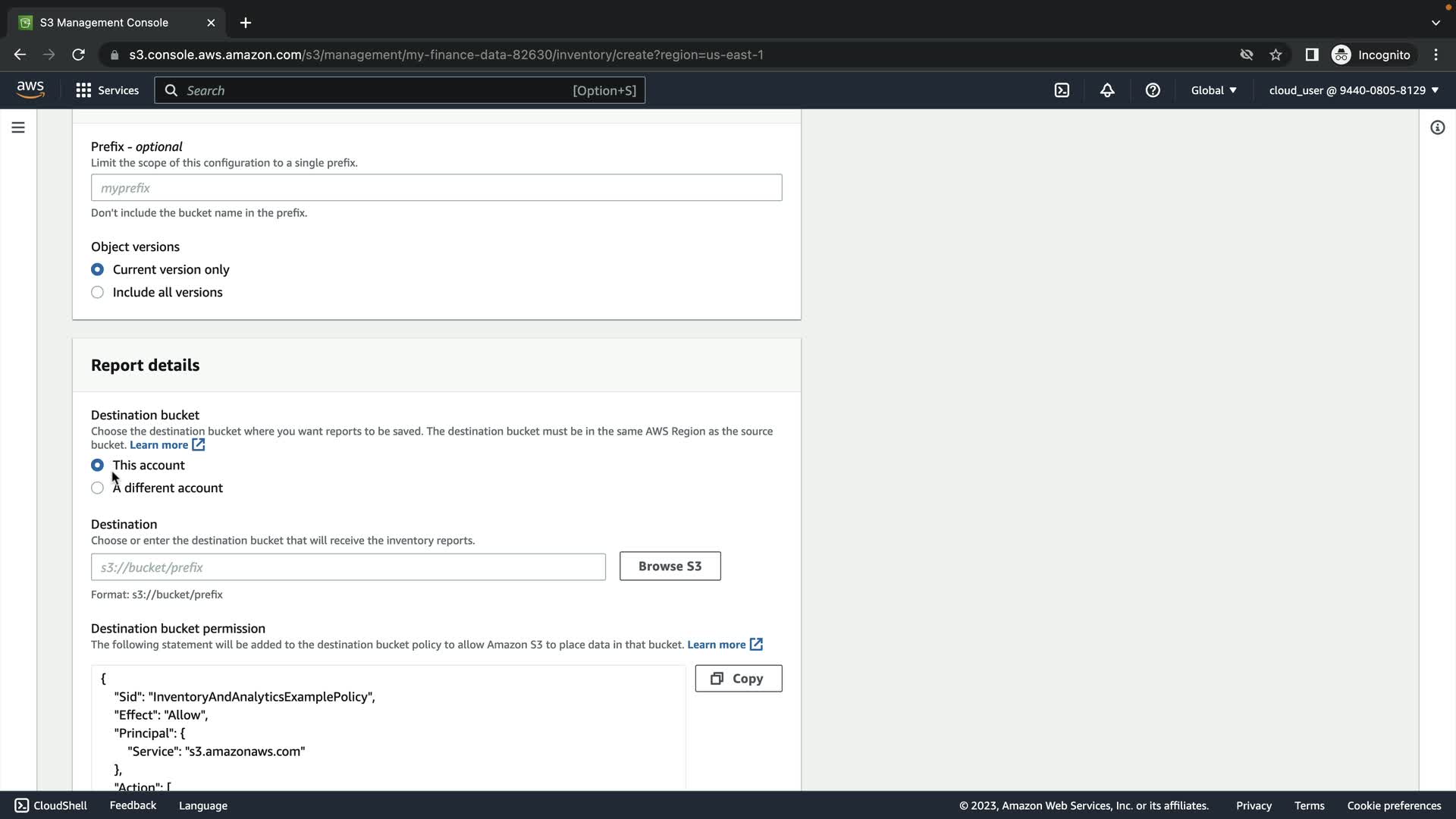Open the Services grid menu

point(107,90)
